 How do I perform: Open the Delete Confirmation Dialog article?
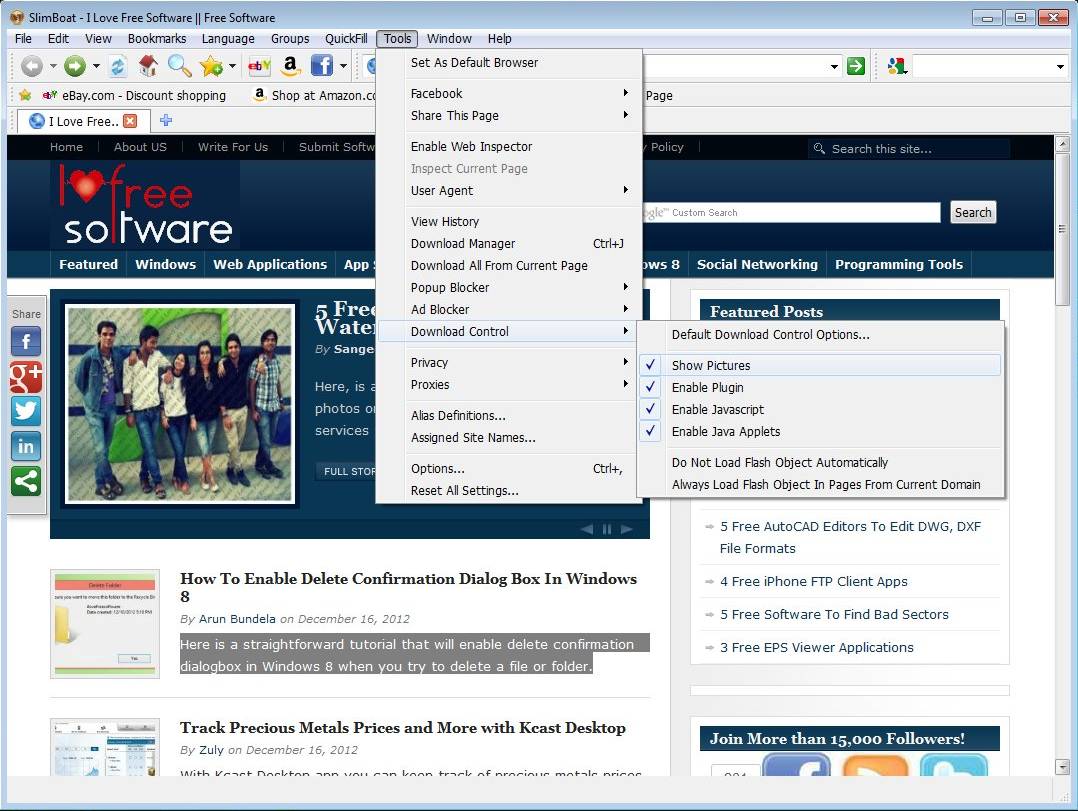(408, 587)
